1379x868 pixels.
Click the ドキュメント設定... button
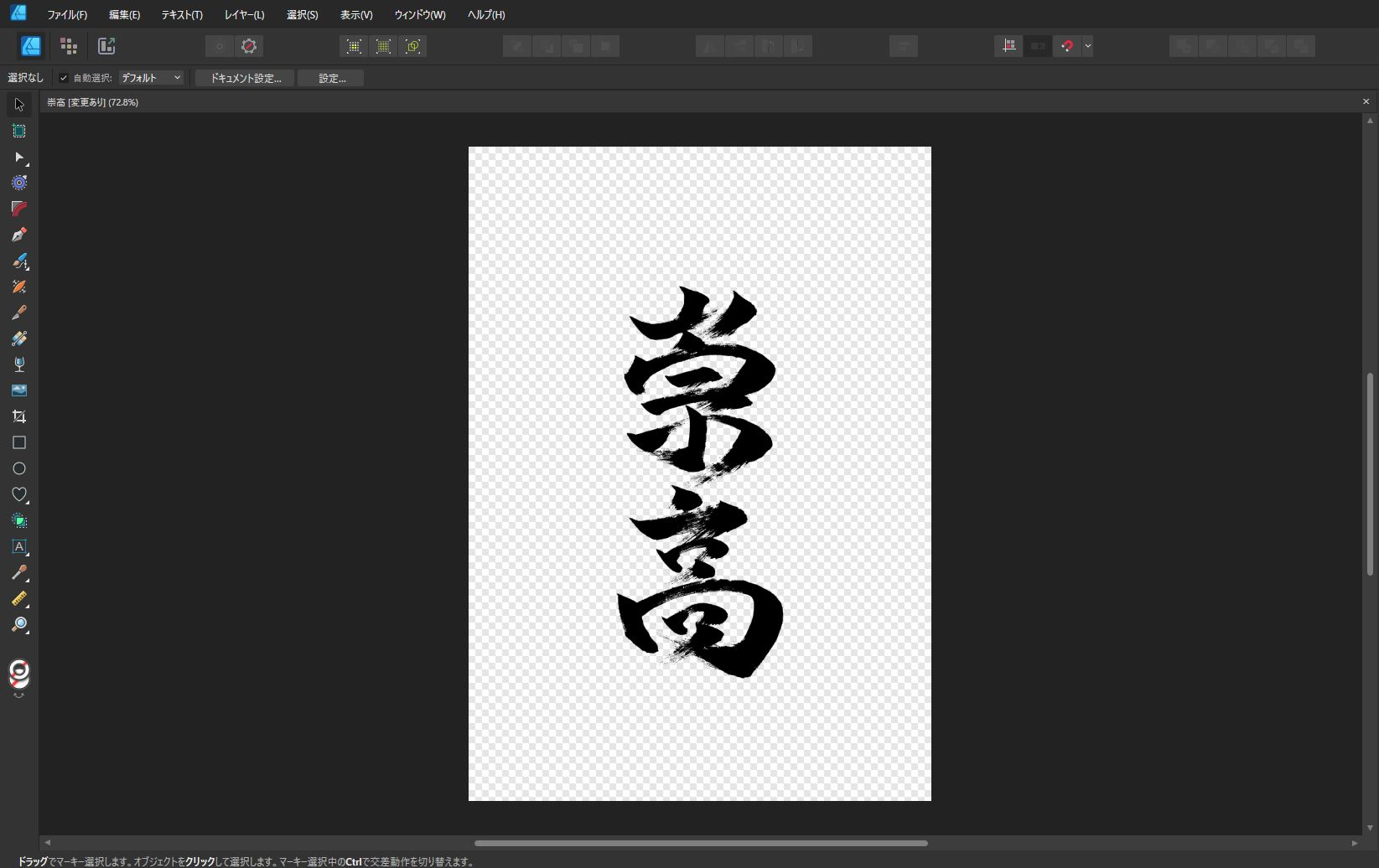[x=245, y=78]
